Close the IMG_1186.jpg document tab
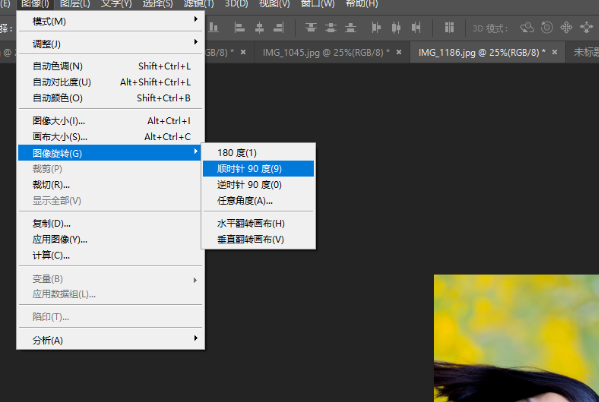This screenshot has height=402, width=599. tap(555, 52)
